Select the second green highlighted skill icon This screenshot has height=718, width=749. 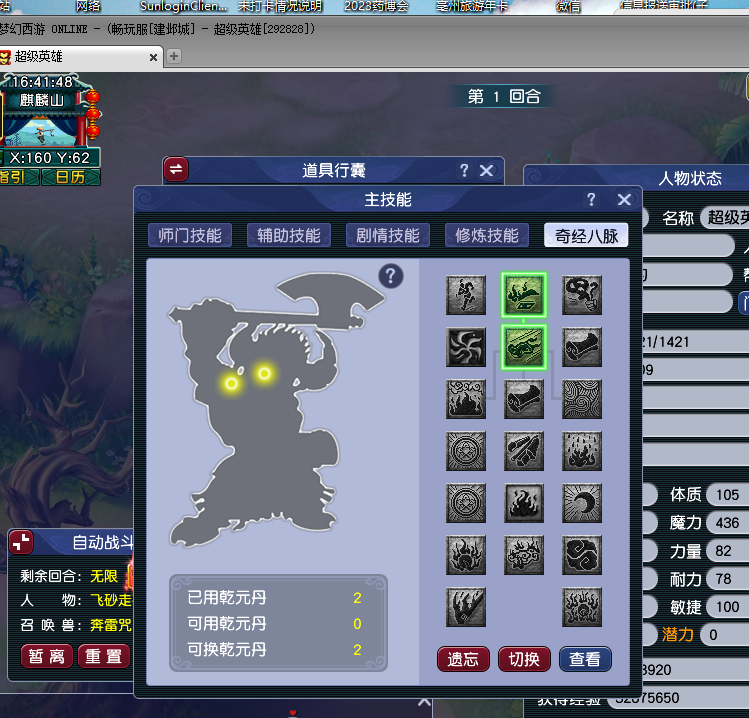pyautogui.click(x=524, y=347)
